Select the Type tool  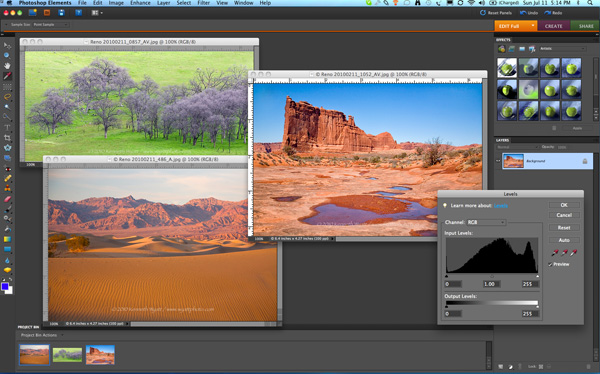pos(7,127)
